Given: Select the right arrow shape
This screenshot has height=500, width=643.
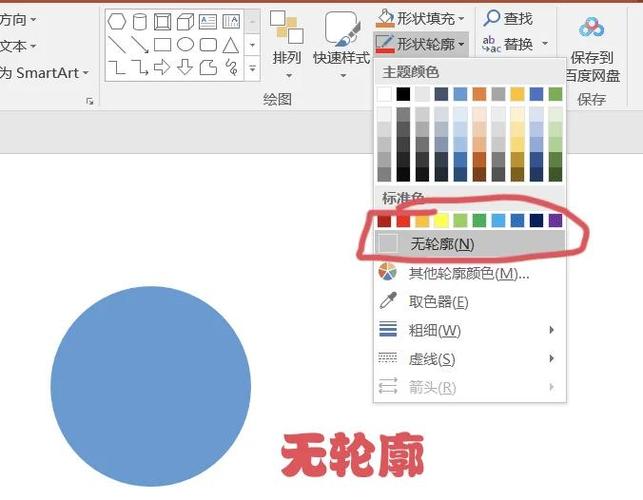Looking at the screenshot, I should [x=162, y=67].
